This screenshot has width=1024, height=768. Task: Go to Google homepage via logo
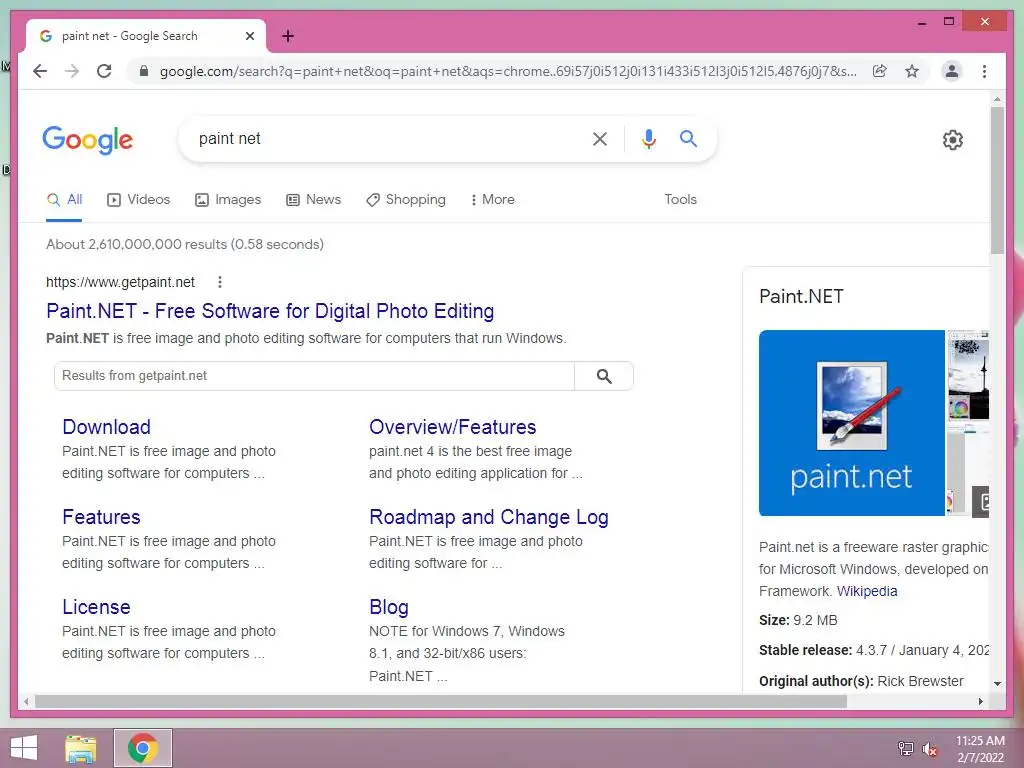pyautogui.click(x=88, y=140)
